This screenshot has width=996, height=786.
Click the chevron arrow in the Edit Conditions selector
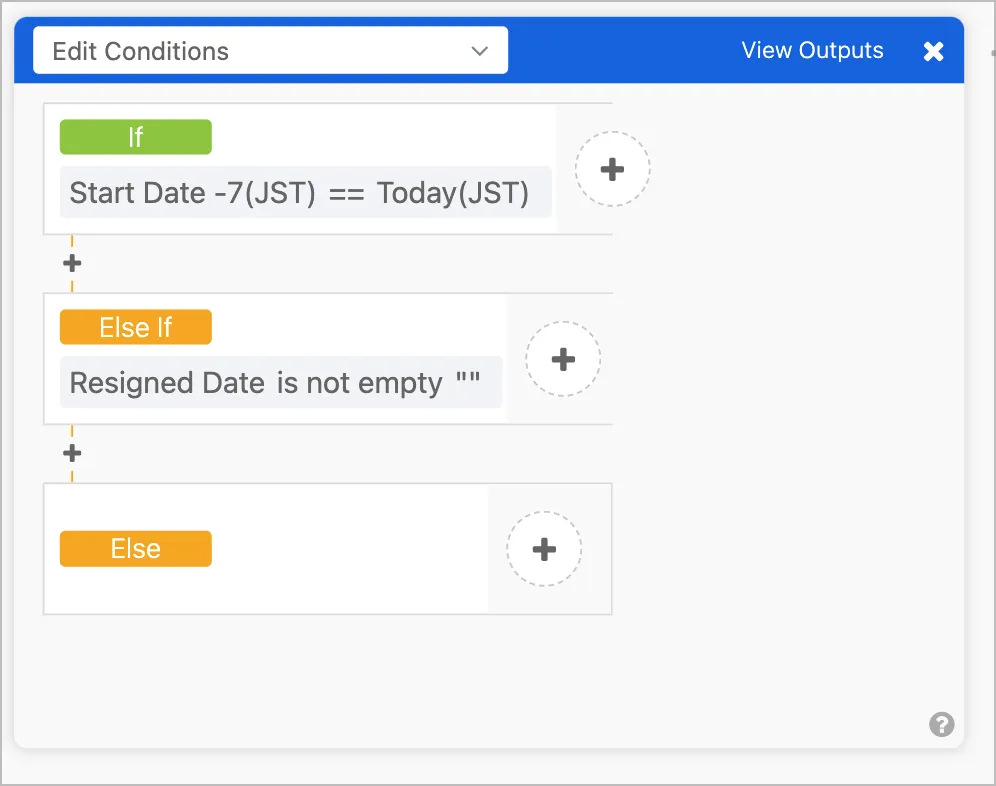[x=480, y=51]
